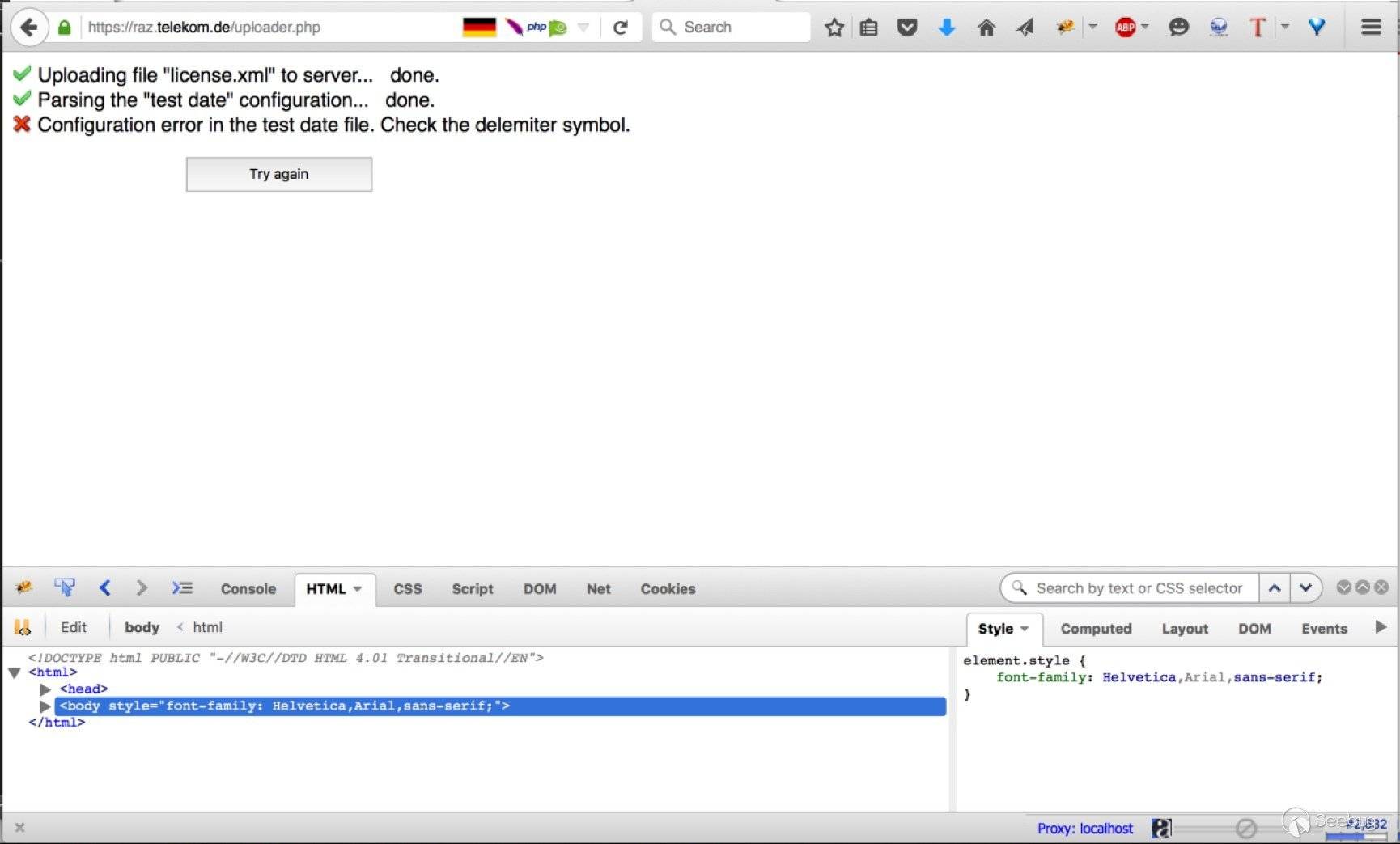Collapse the html node in the tree
Viewport: 1400px width, 844px height.
(x=15, y=672)
